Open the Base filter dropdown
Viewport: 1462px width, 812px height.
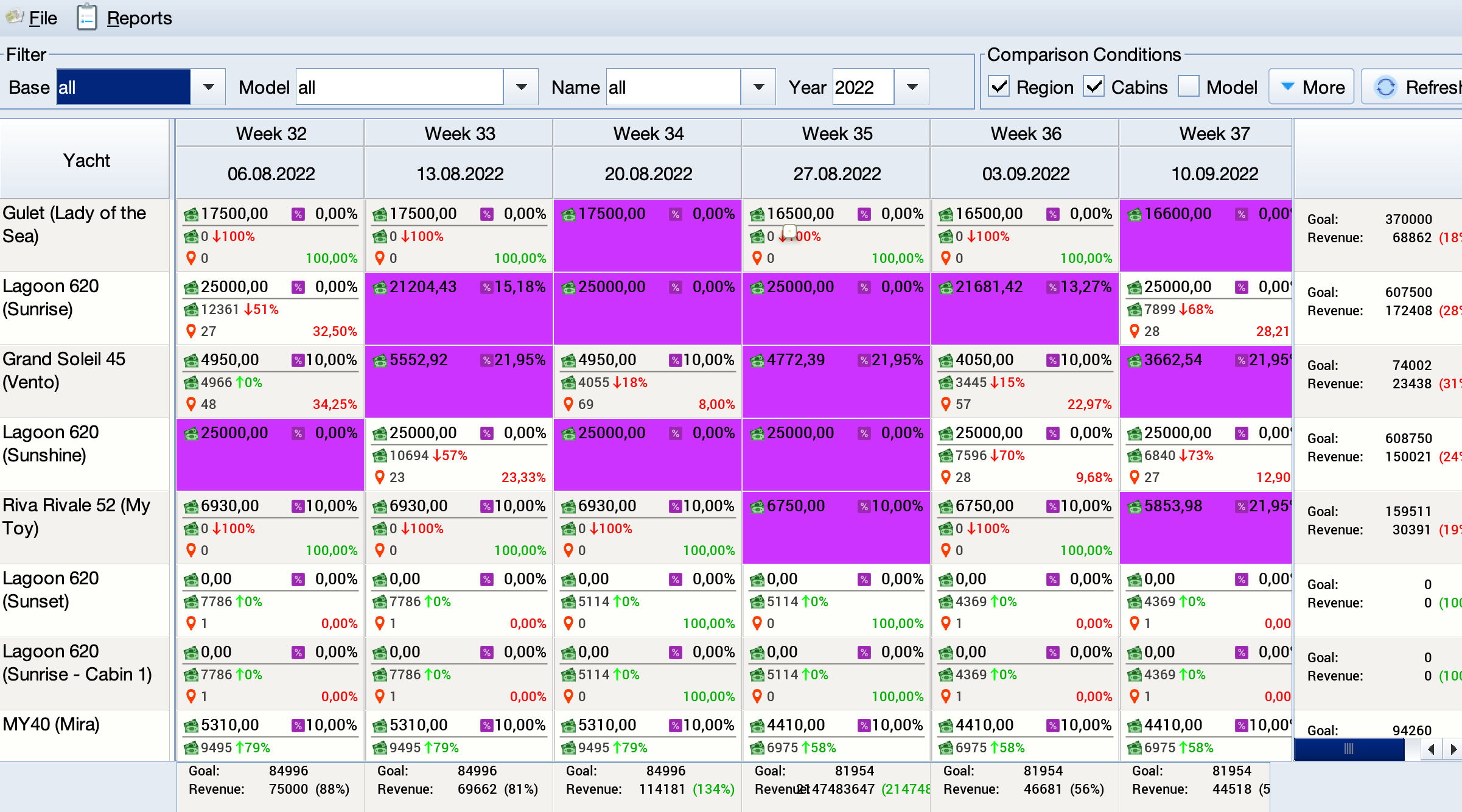point(208,87)
